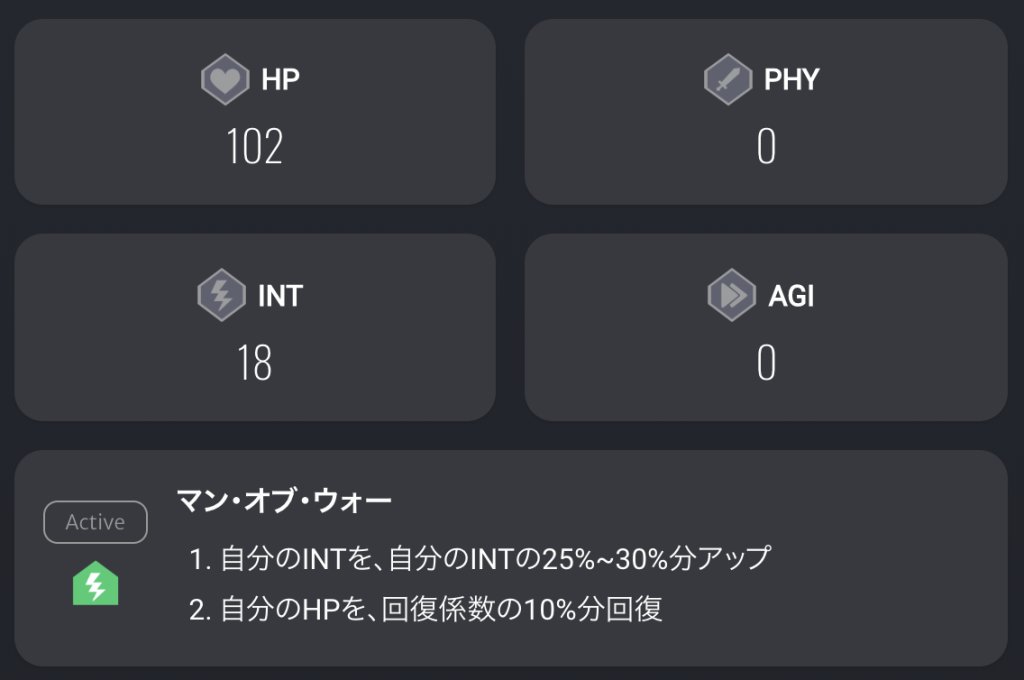Screen dimensions: 1024x680
Task: Open the マン・オブ・ウォー skill title
Action: tap(284, 499)
